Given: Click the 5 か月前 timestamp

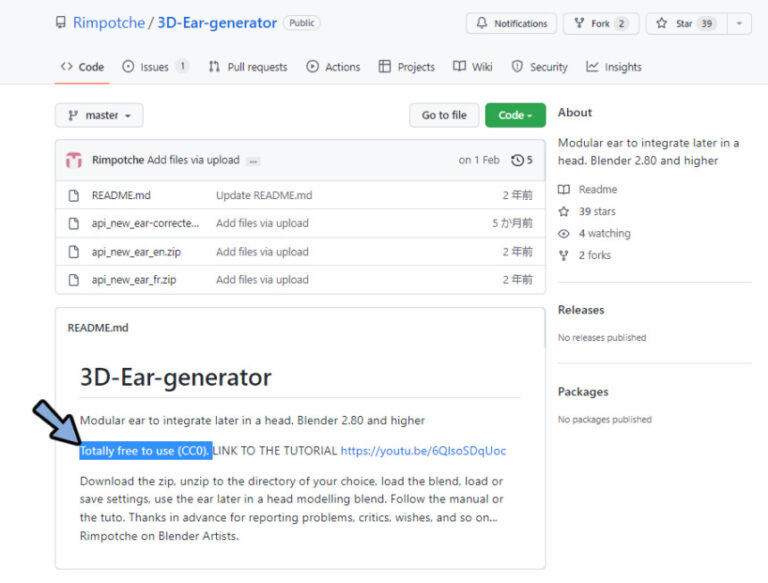Looking at the screenshot, I should point(512,223).
